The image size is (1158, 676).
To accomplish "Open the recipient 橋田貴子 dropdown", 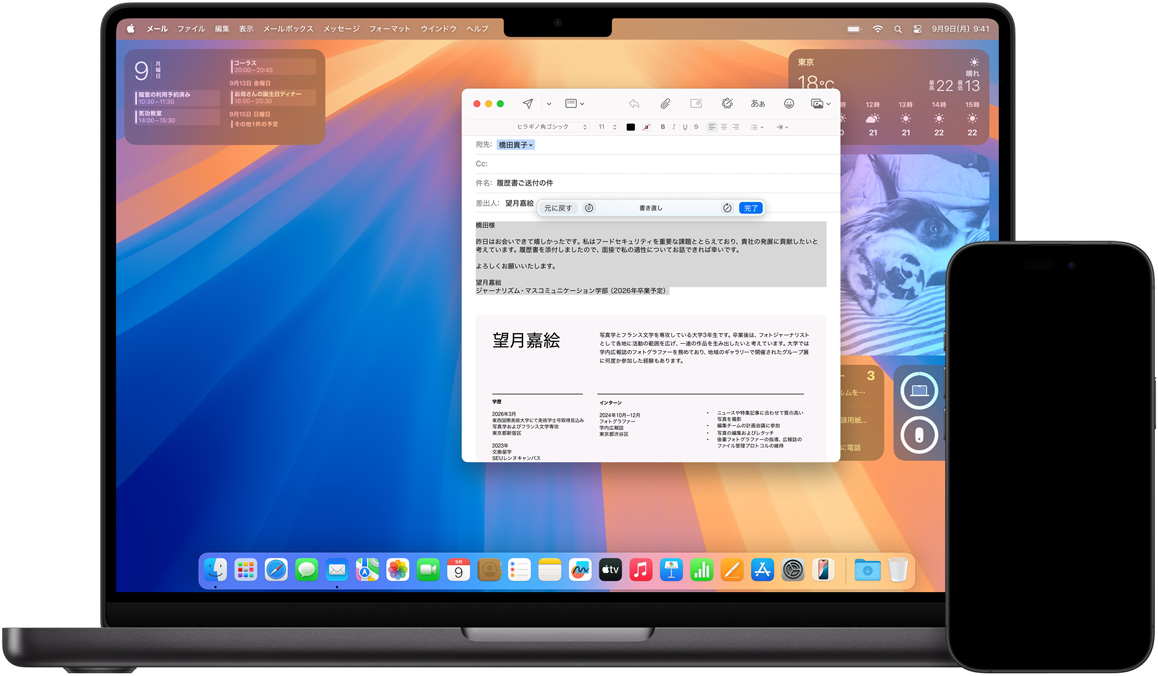I will (515, 145).
